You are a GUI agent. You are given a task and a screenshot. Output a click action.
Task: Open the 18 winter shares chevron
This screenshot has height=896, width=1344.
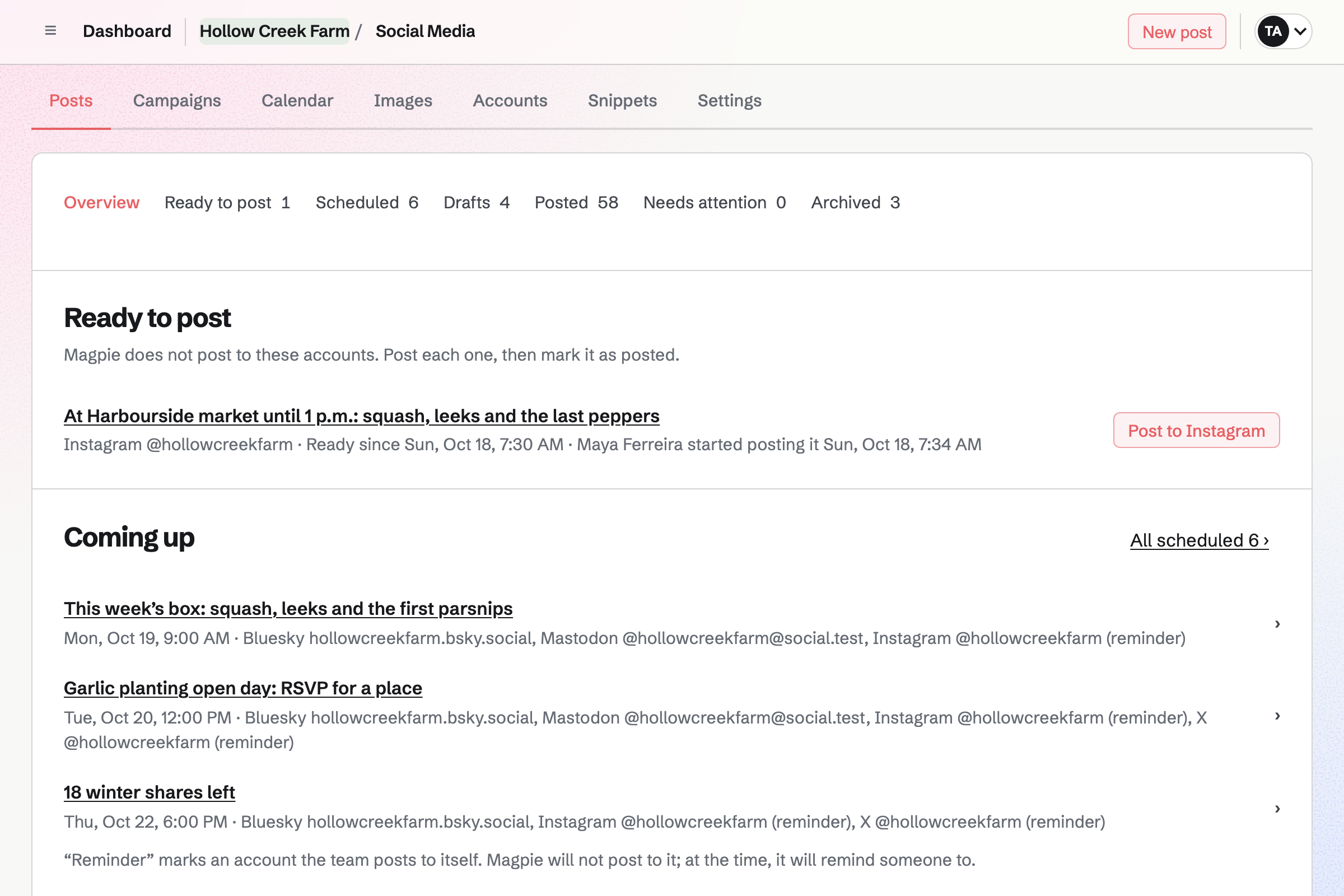coord(1277,808)
